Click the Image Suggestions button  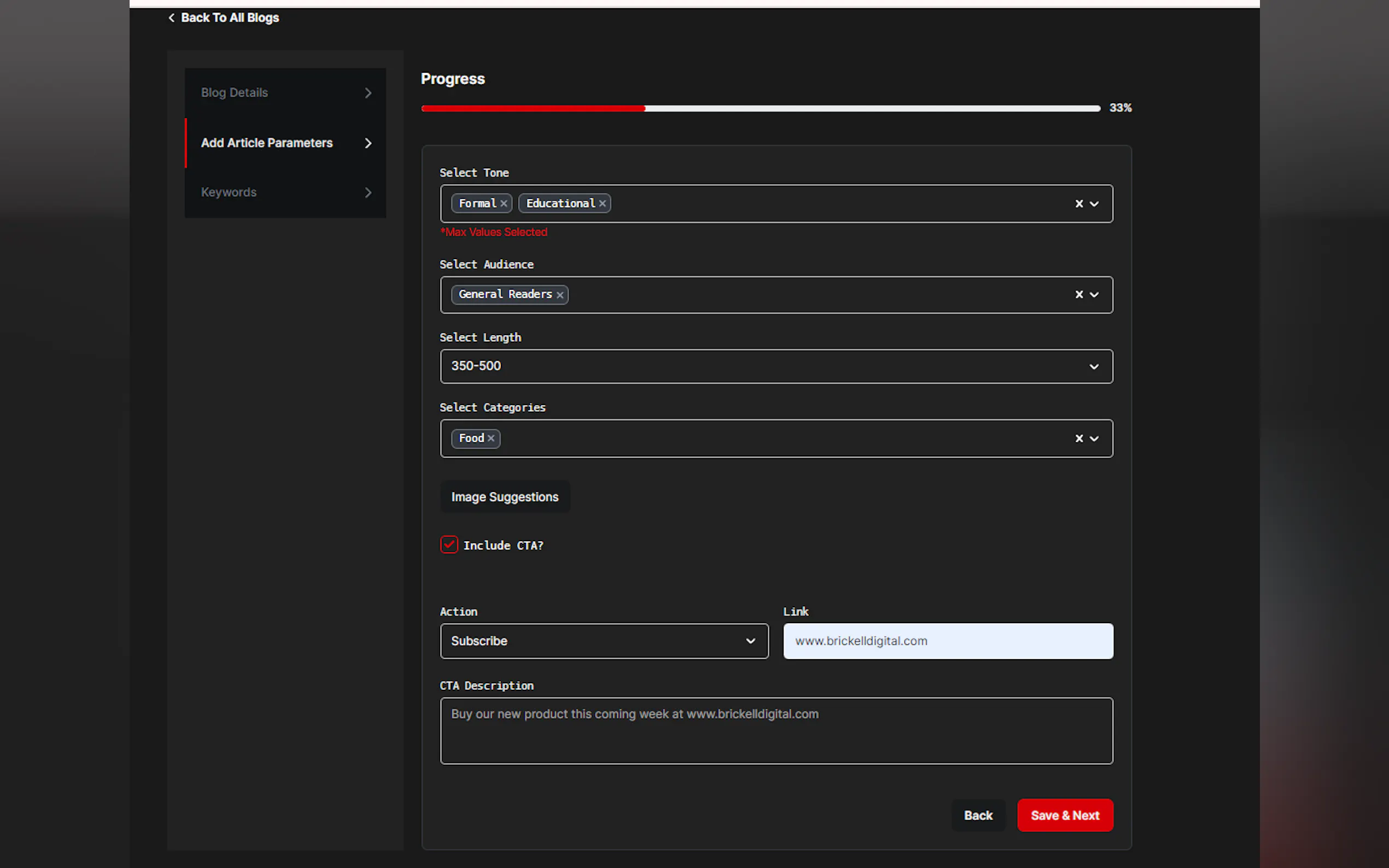tap(504, 496)
